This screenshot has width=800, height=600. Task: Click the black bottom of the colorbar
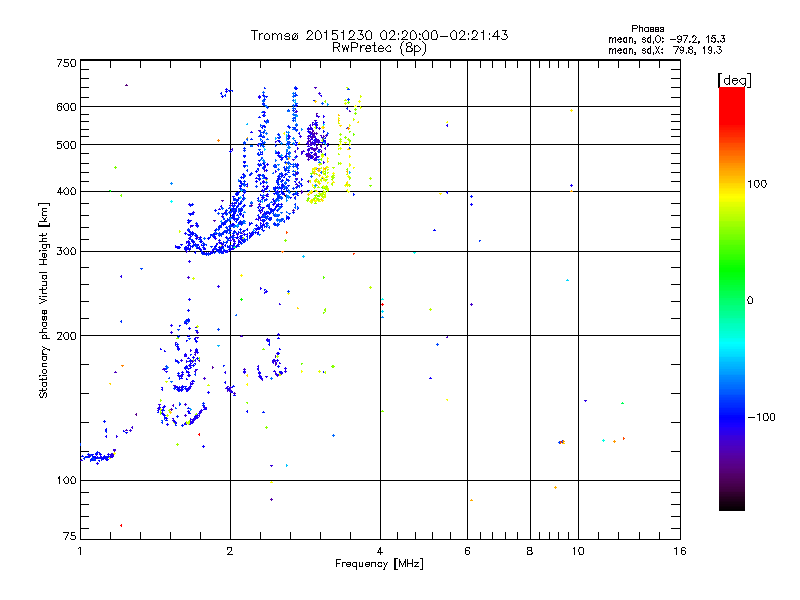coord(732,503)
